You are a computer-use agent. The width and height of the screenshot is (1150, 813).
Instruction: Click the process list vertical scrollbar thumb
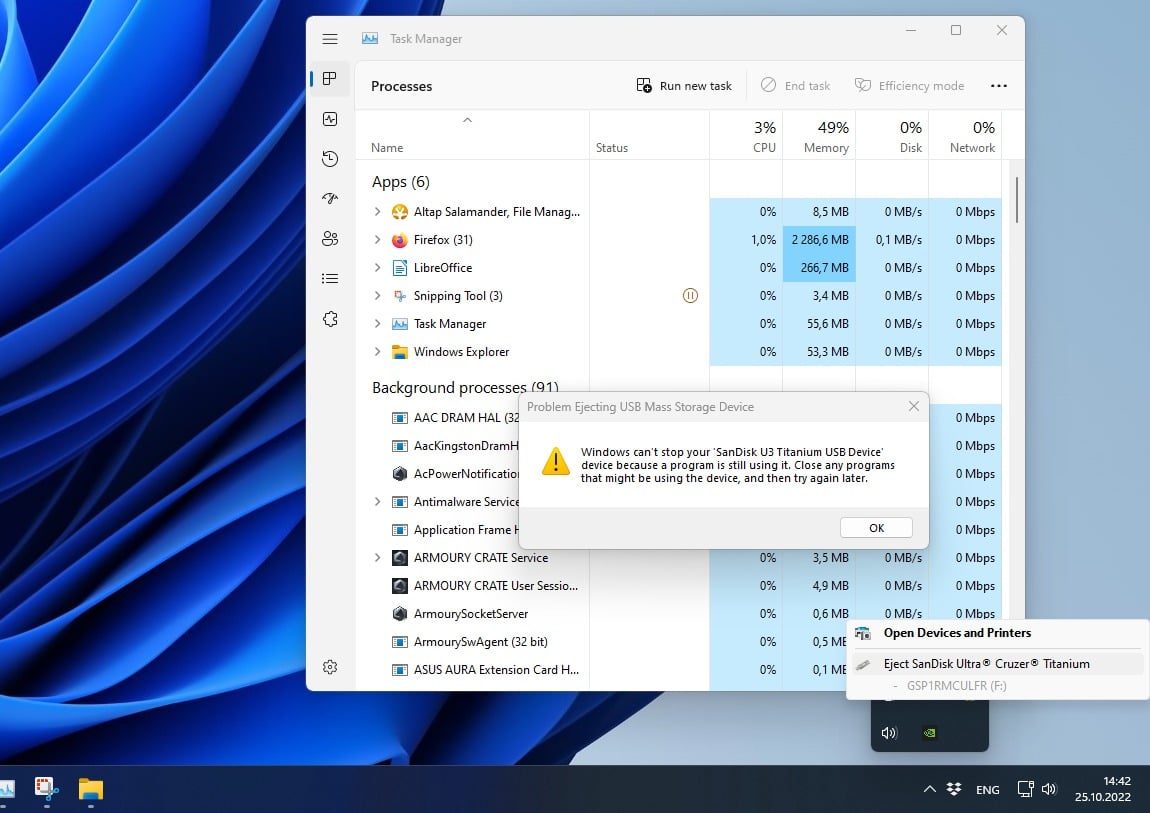[x=1017, y=200]
